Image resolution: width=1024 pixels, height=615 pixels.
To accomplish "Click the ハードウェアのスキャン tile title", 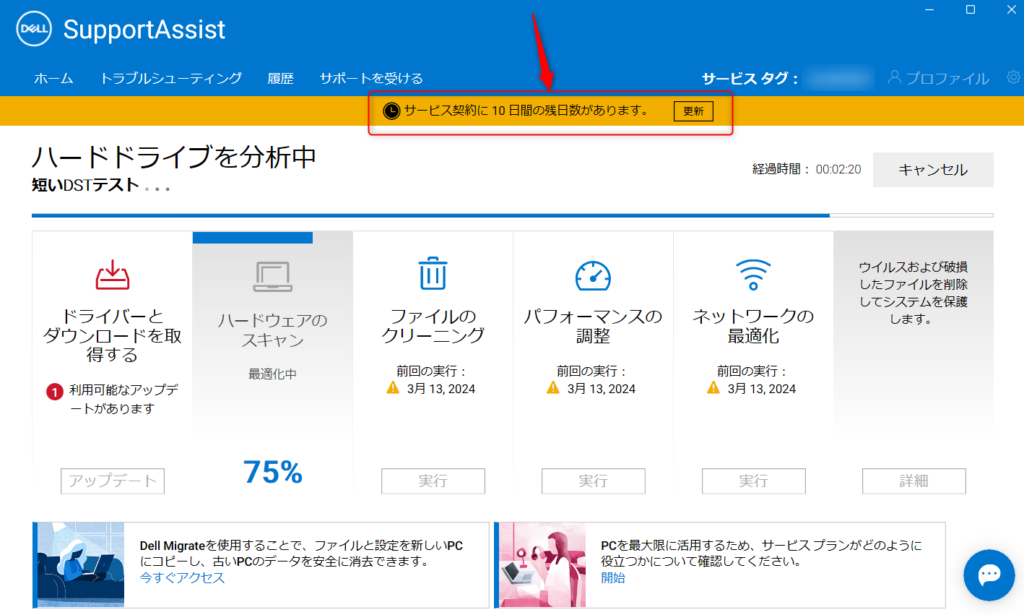I will coord(272,330).
